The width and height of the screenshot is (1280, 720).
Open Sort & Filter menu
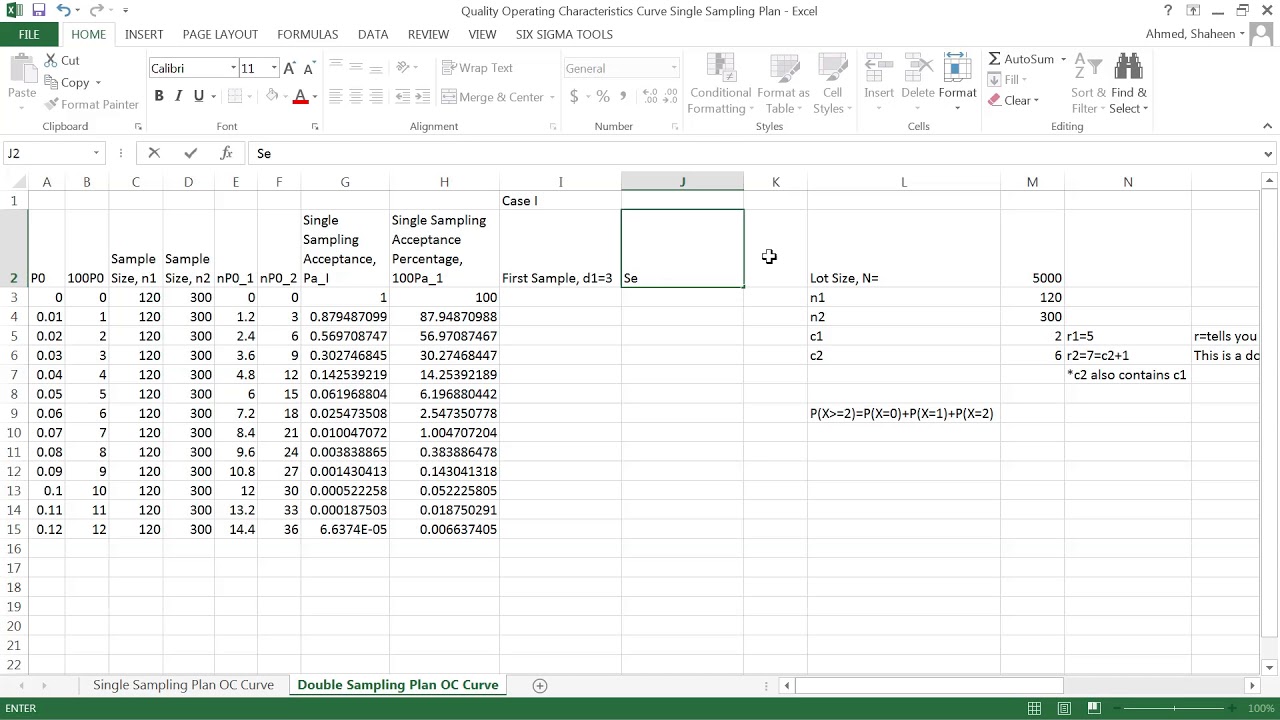(1086, 84)
